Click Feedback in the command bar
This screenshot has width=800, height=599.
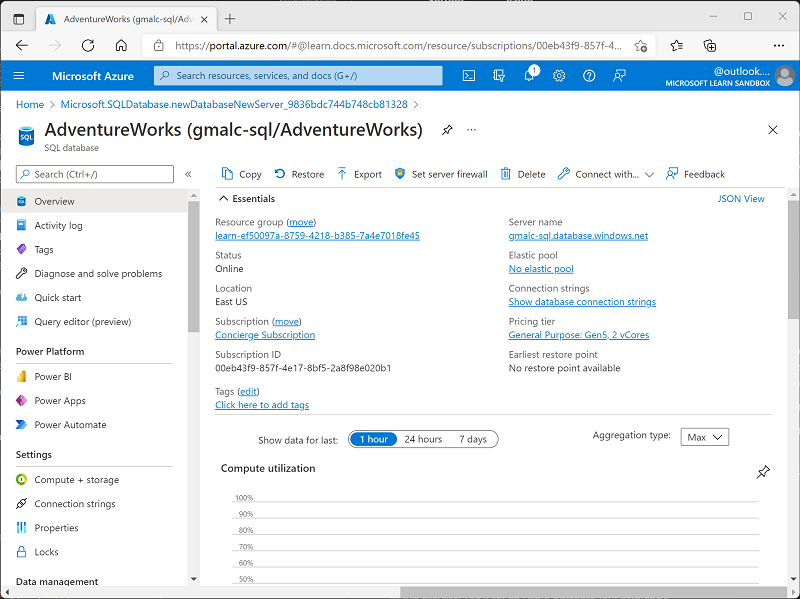pos(695,174)
